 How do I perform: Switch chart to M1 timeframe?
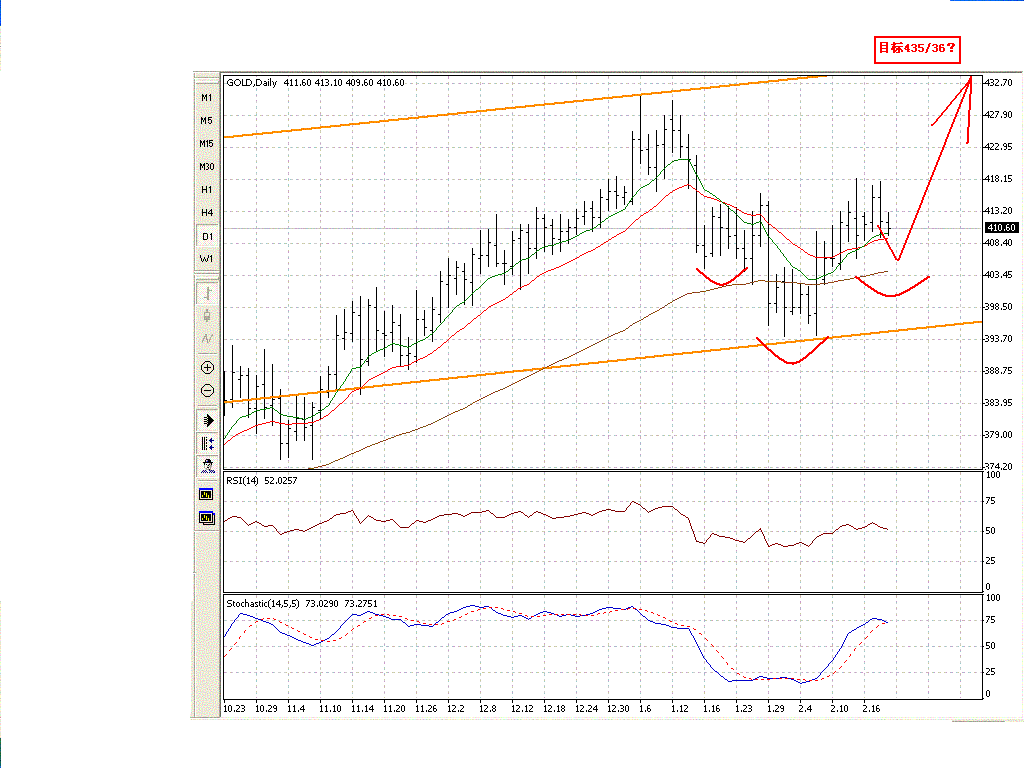207,98
